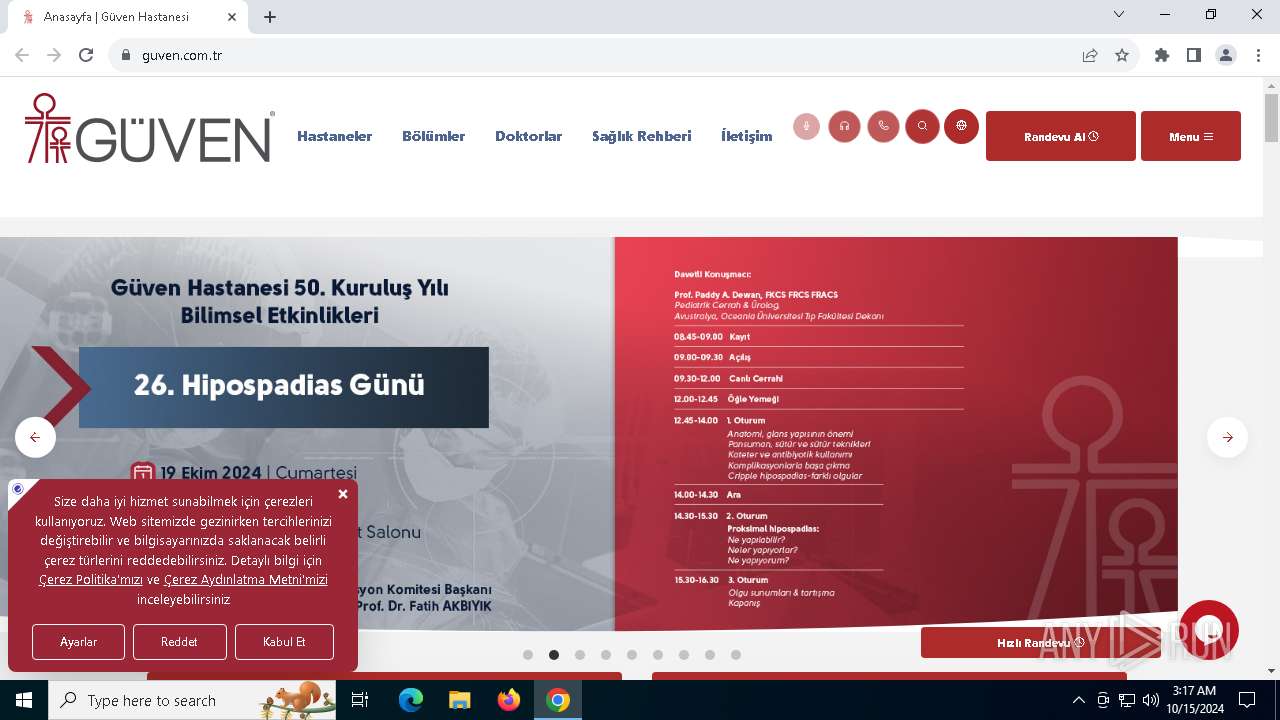This screenshot has width=1280, height=720.
Task: Open the share page icon
Action: pyautogui.click(x=1090, y=55)
